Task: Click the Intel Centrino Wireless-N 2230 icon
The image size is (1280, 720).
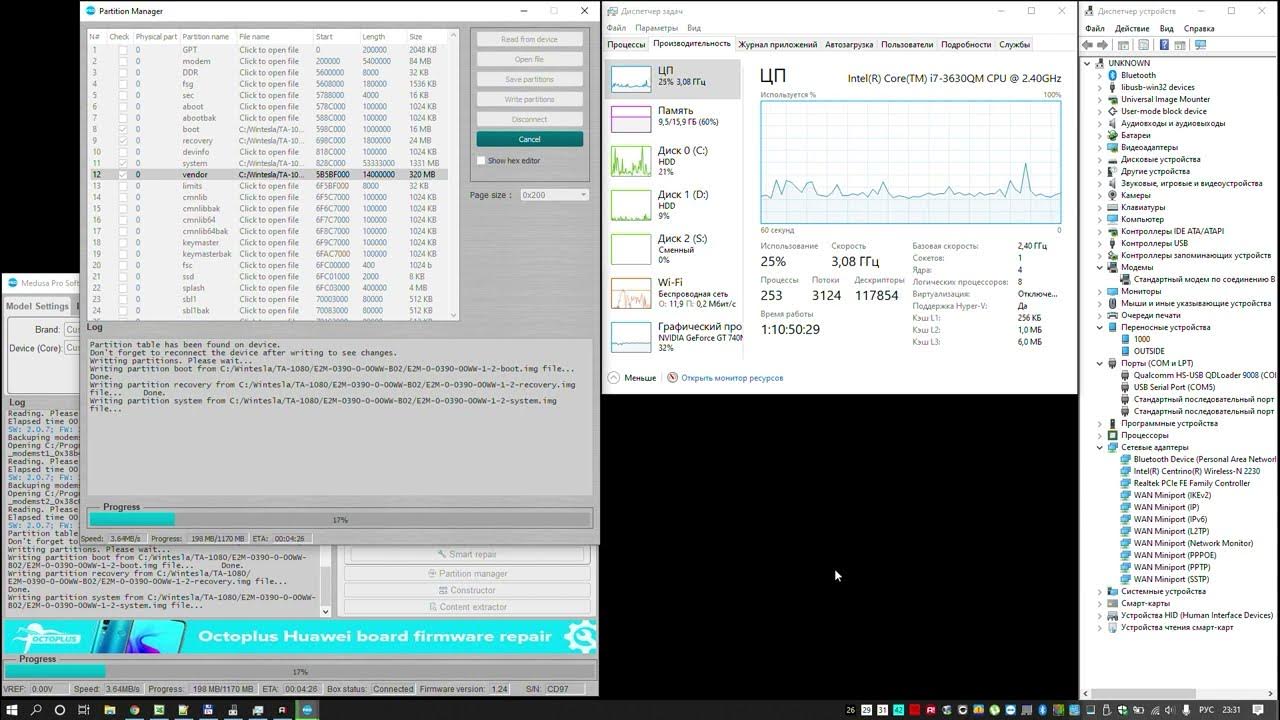Action: coord(1126,471)
